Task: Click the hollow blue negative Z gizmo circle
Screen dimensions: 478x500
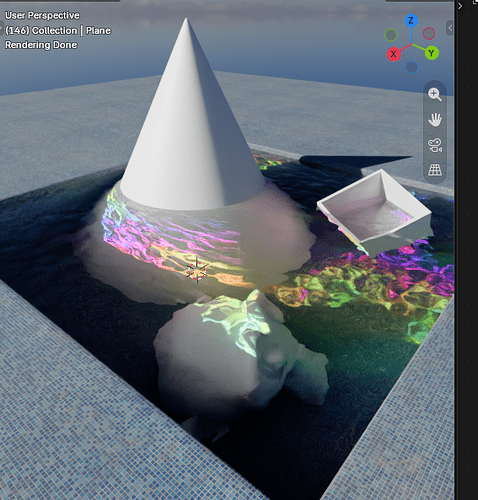Action: (x=411, y=67)
